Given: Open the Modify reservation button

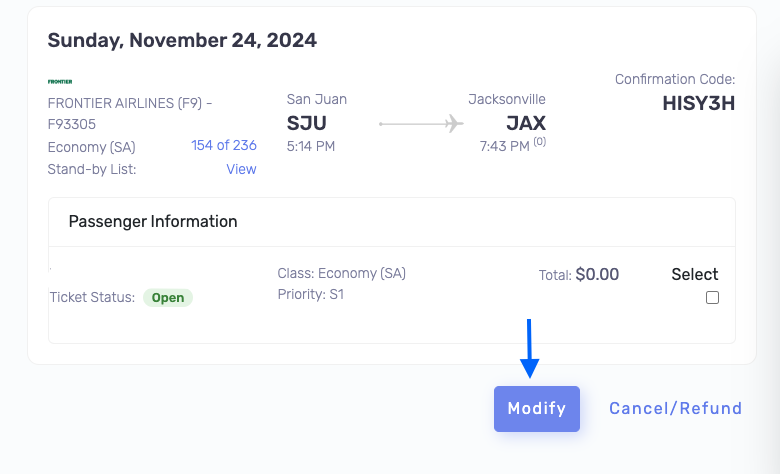Looking at the screenshot, I should tap(537, 408).
